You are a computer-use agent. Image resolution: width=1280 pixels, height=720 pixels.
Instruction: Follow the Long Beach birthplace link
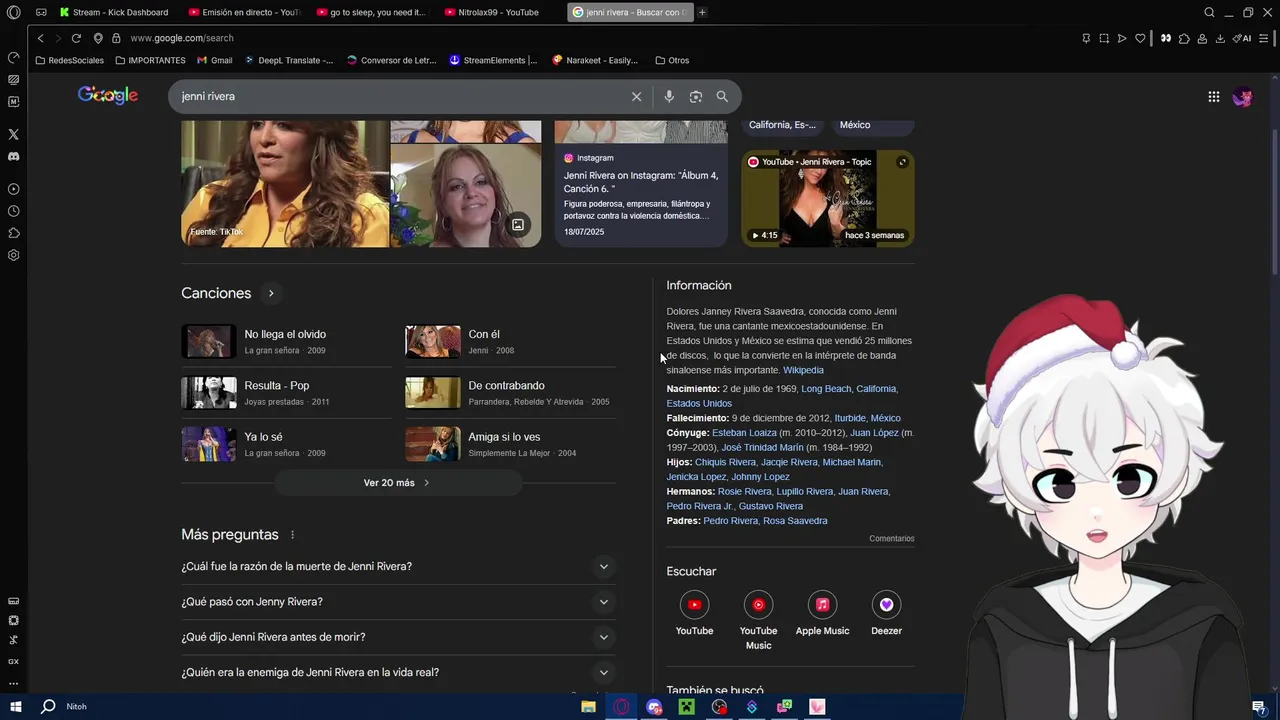[826, 389]
